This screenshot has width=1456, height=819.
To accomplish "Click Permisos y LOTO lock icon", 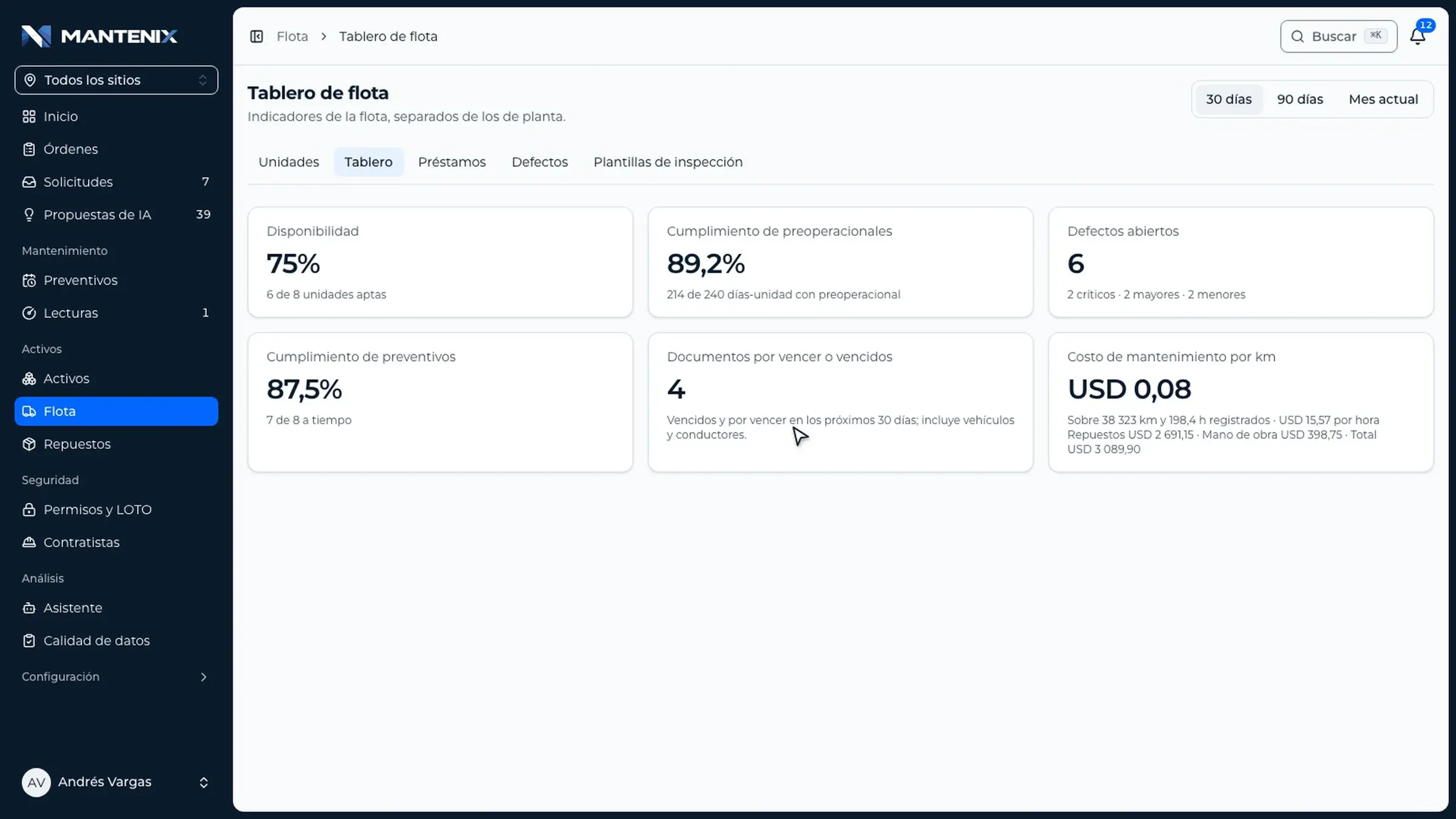I will [x=29, y=510].
